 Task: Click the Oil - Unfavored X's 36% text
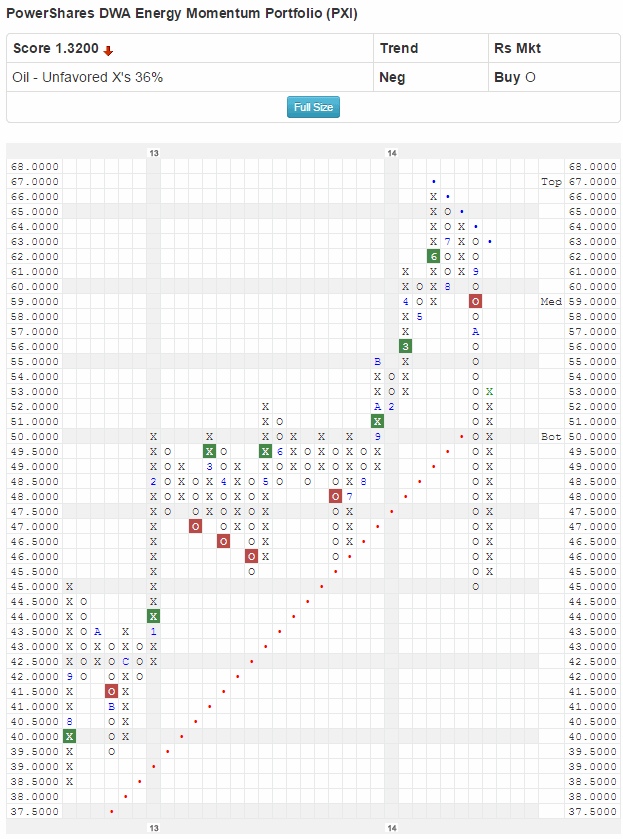pos(87,77)
